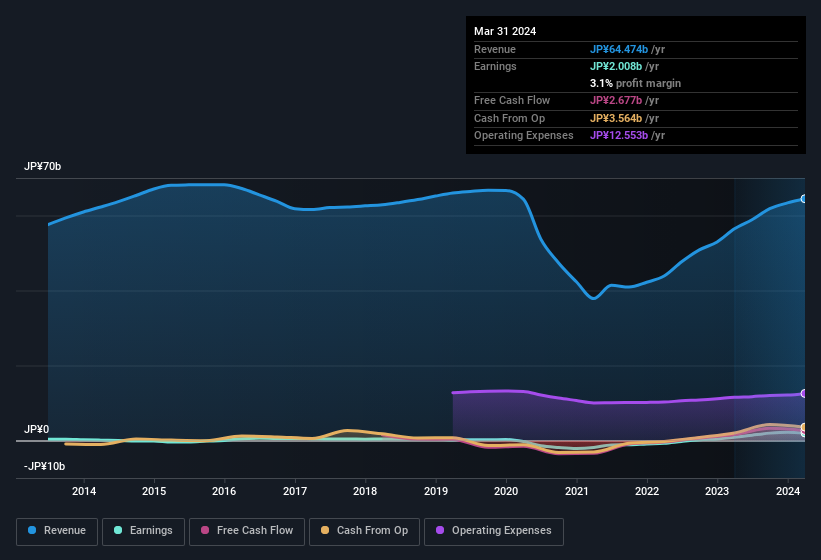Screen dimensions: 821x560
Task: Click the Mar 31 2024 tooltip date header
Action: point(505,31)
